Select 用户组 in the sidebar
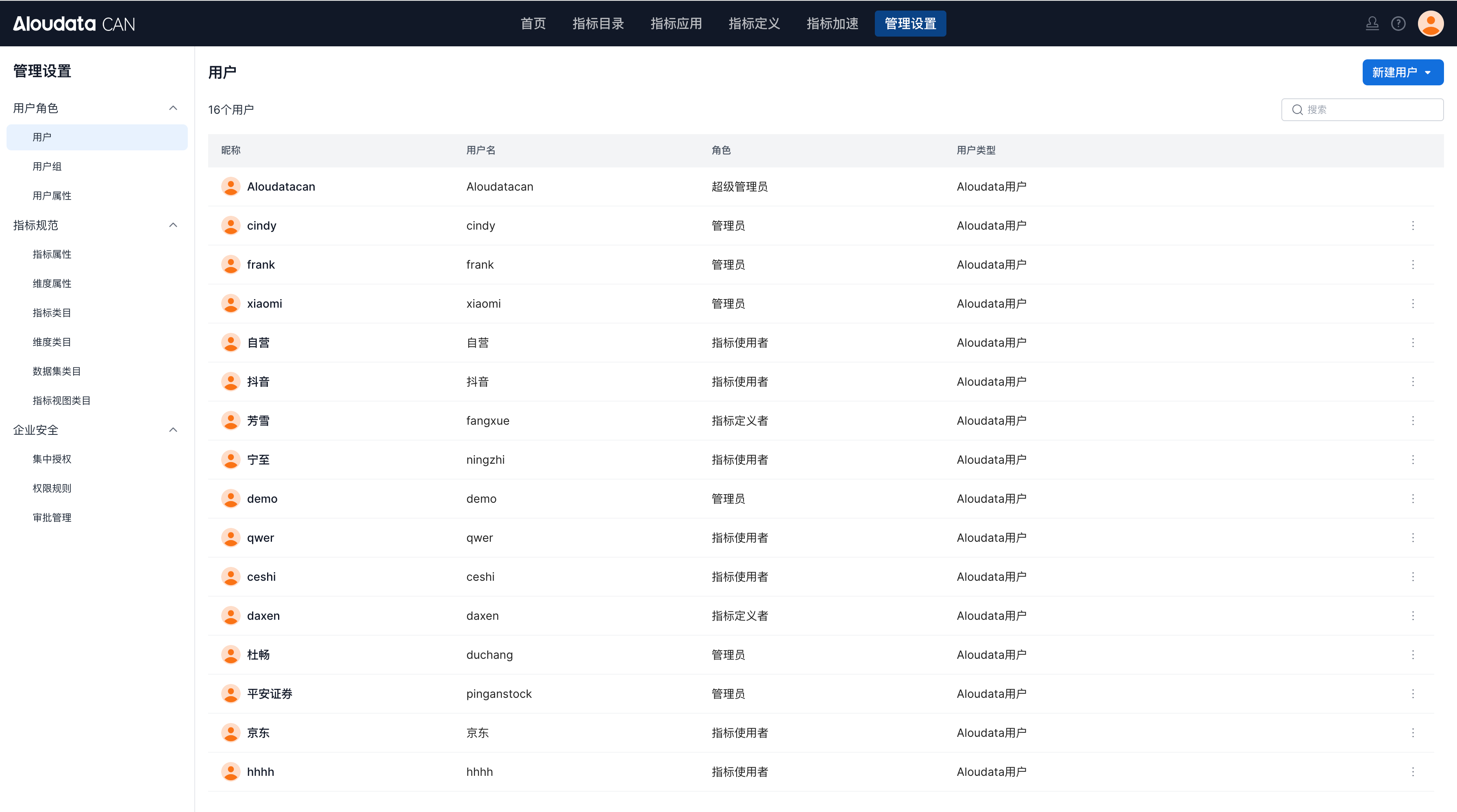 [x=47, y=166]
